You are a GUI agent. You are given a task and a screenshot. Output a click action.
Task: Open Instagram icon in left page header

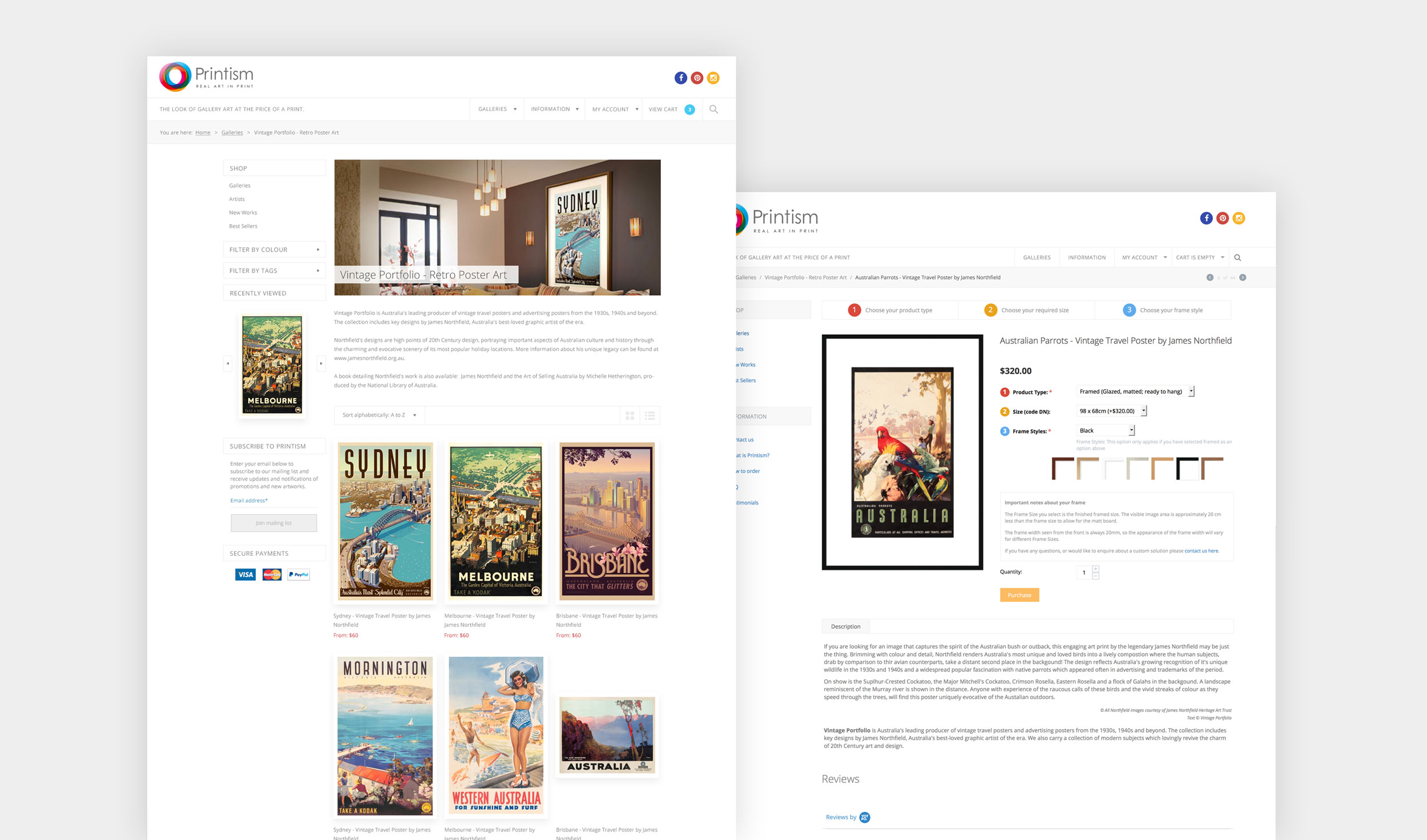coord(713,78)
